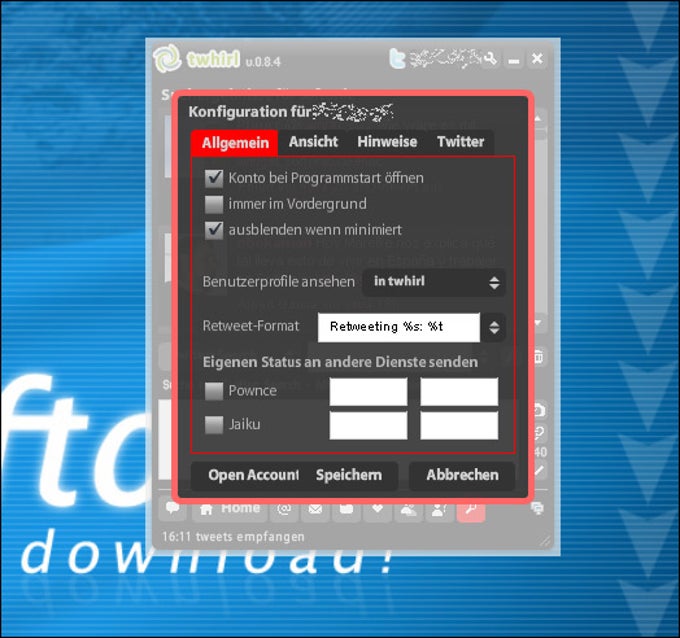Open the friends list icon
The height and width of the screenshot is (638, 680).
tap(408, 510)
